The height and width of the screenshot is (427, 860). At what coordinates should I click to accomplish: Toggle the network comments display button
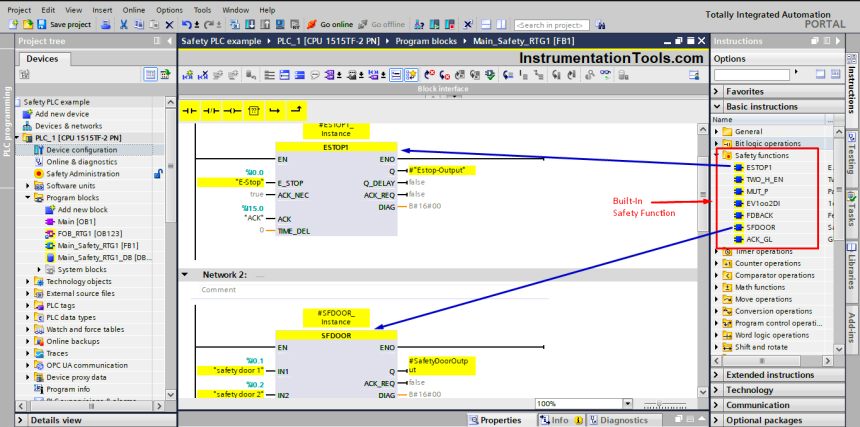tap(395, 75)
